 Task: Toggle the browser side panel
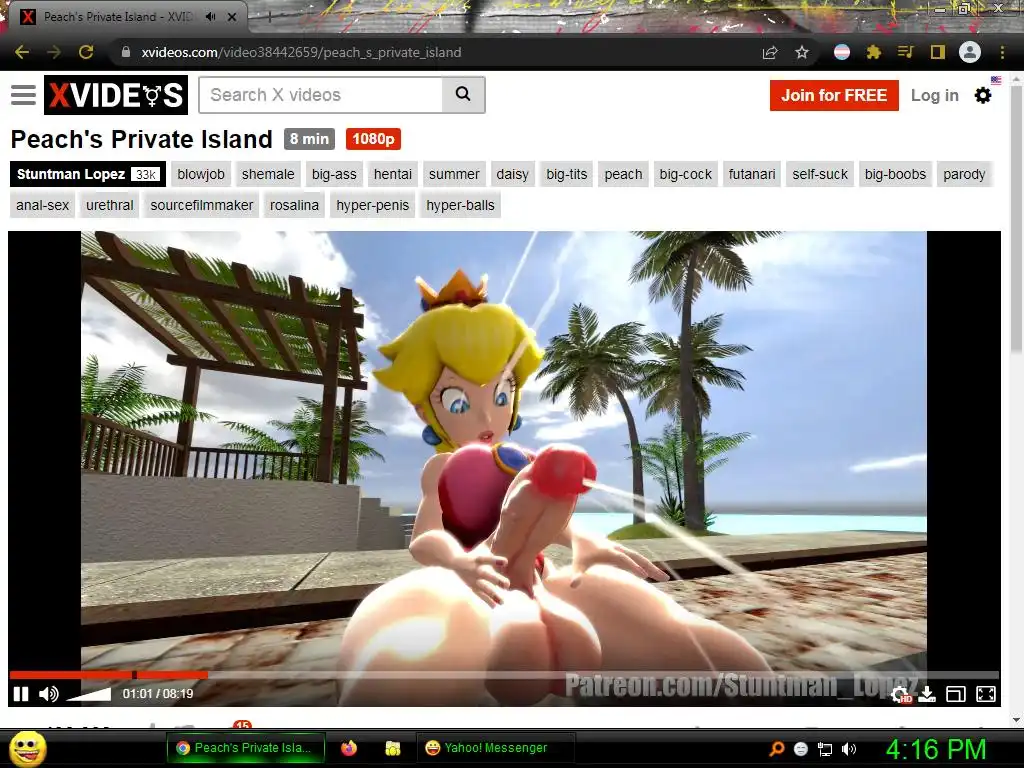pyautogui.click(x=938, y=52)
